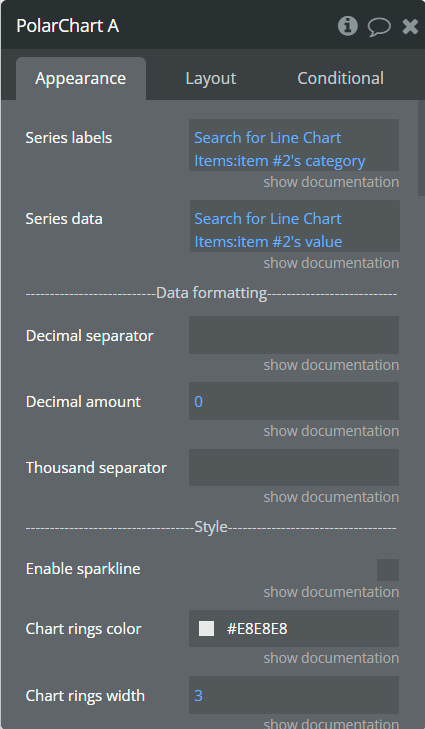This screenshot has height=729, width=425.
Task: Close the PolarChart A property panel
Action: [x=410, y=27]
